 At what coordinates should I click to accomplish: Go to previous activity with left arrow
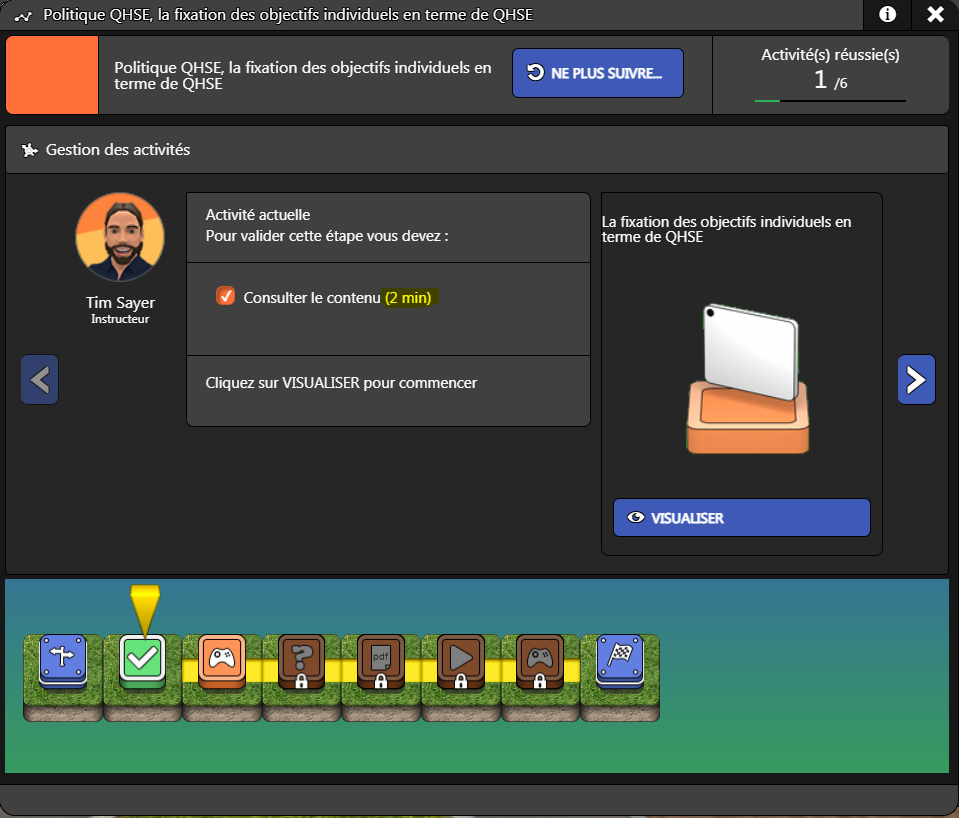pos(40,379)
